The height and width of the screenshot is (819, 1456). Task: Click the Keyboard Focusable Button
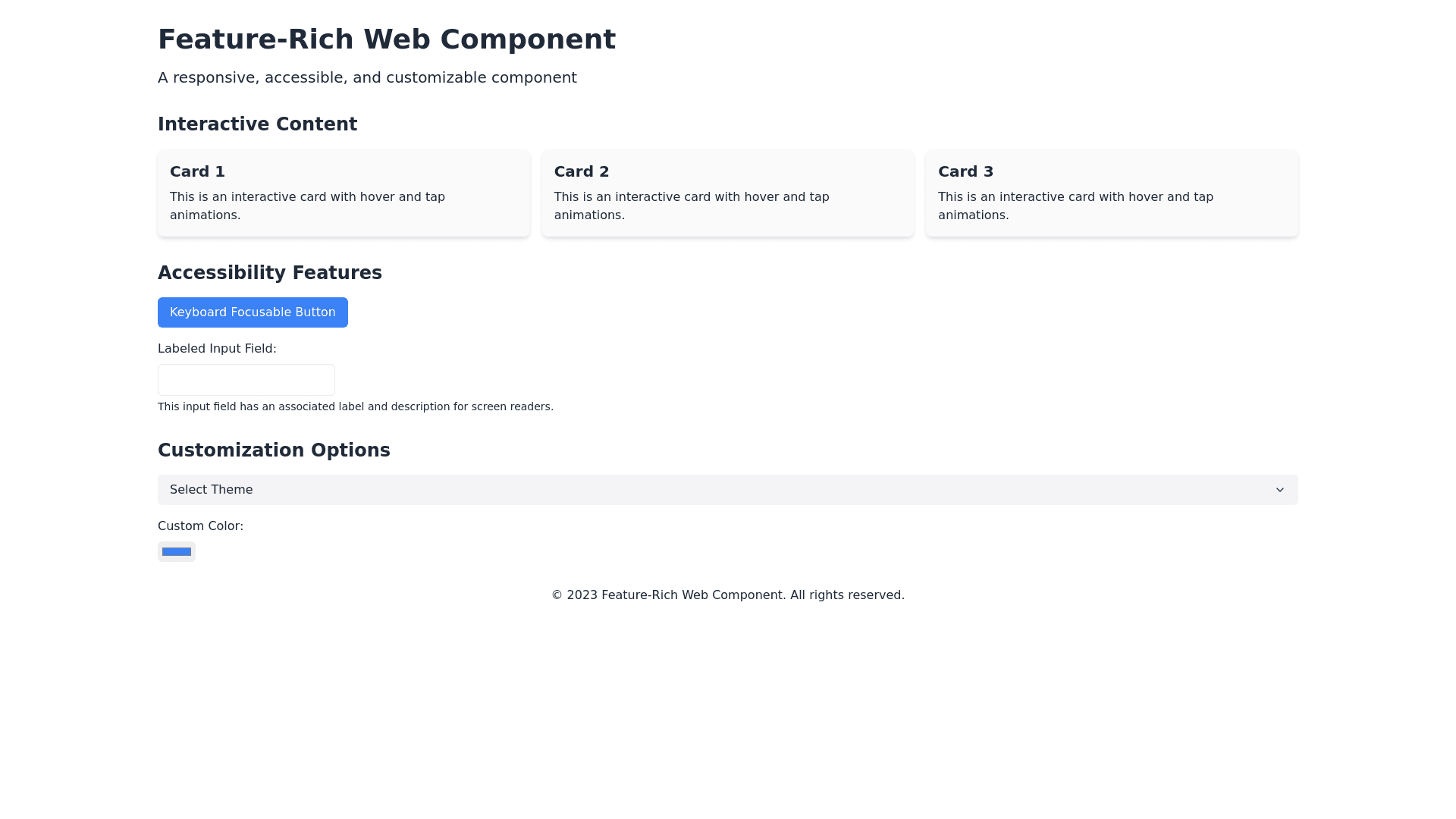pyautogui.click(x=253, y=312)
